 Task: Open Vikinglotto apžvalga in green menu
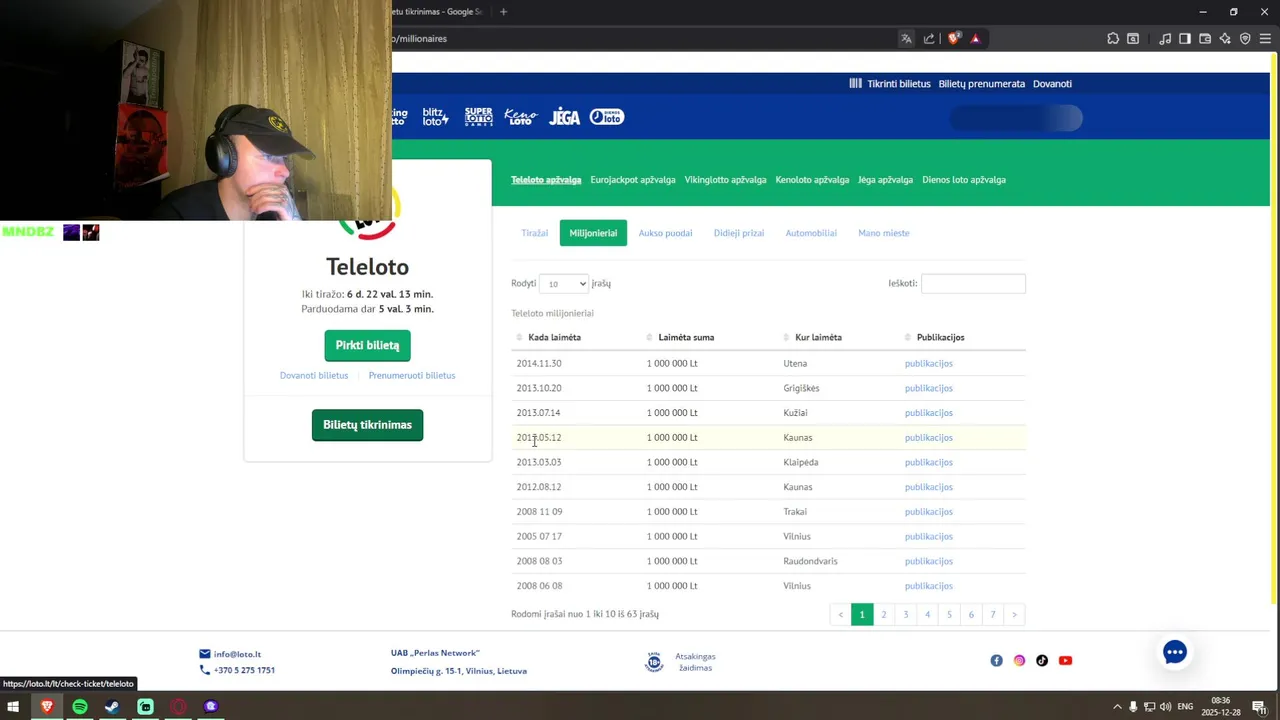click(x=725, y=180)
